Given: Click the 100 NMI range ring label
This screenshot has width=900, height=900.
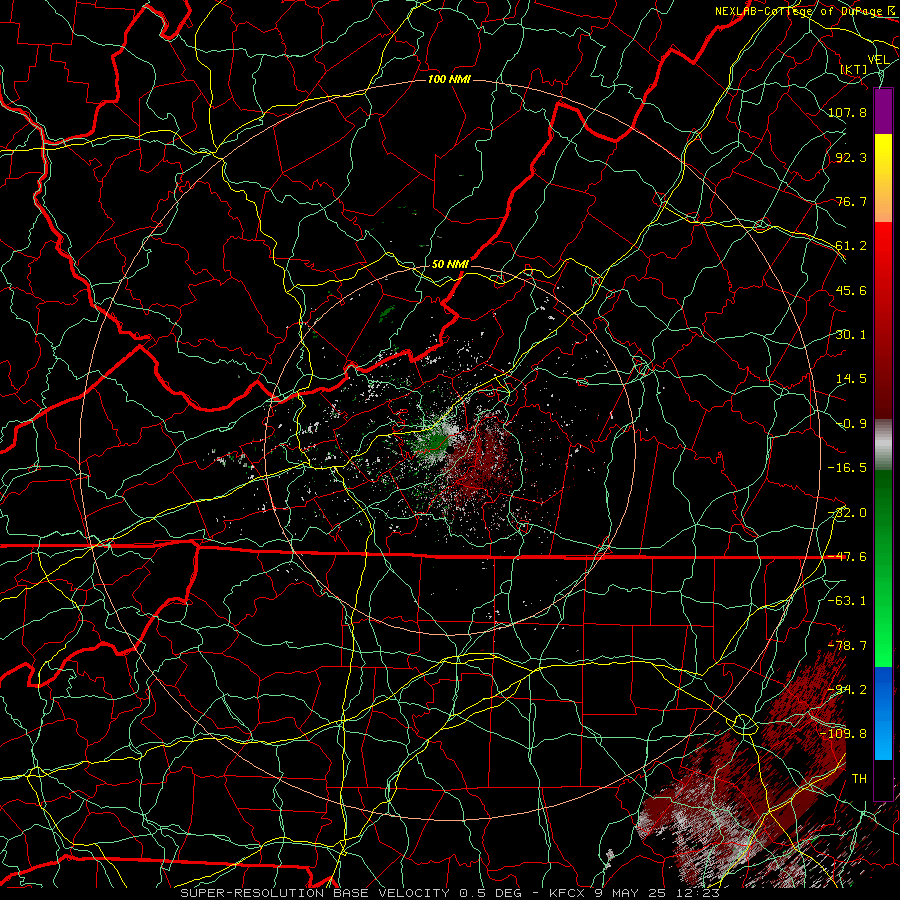Looking at the screenshot, I should pos(449,79).
